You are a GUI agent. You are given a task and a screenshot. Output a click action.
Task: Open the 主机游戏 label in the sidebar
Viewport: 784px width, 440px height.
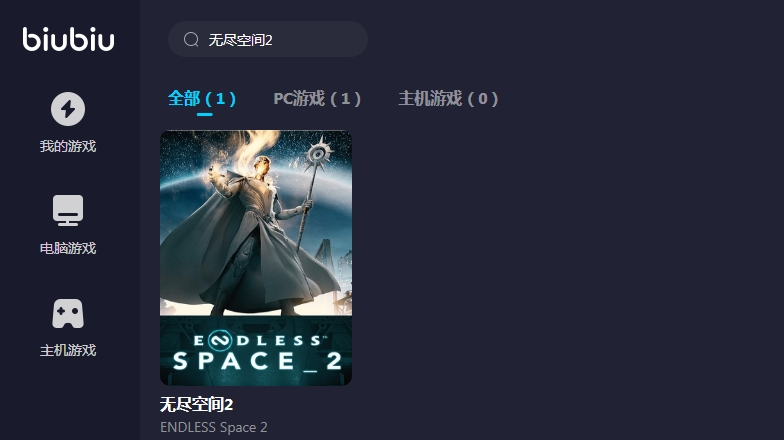click(x=68, y=350)
